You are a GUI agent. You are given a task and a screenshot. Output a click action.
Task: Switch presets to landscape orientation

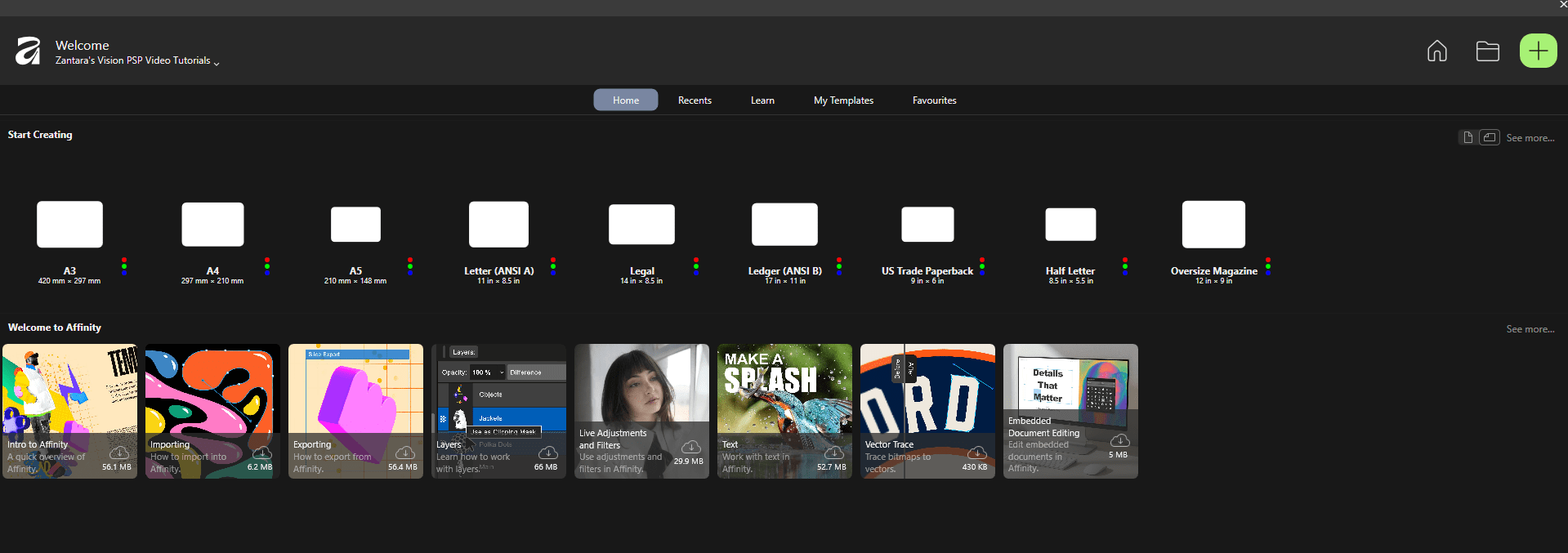(1489, 137)
